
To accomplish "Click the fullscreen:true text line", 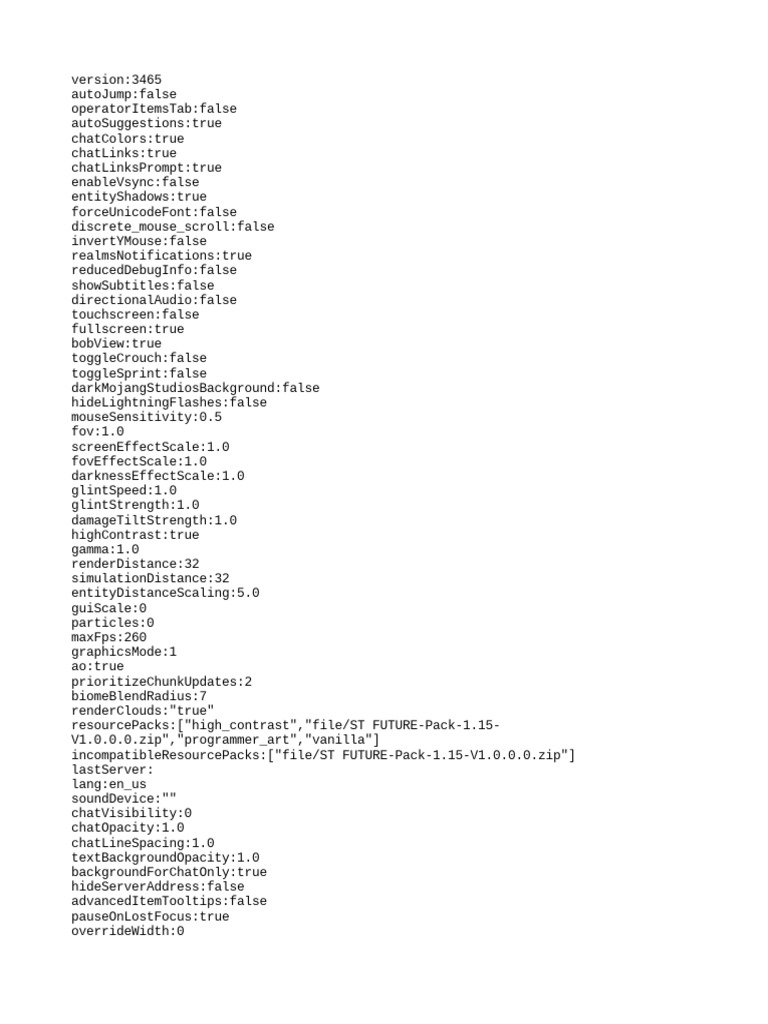I will tap(127, 329).
